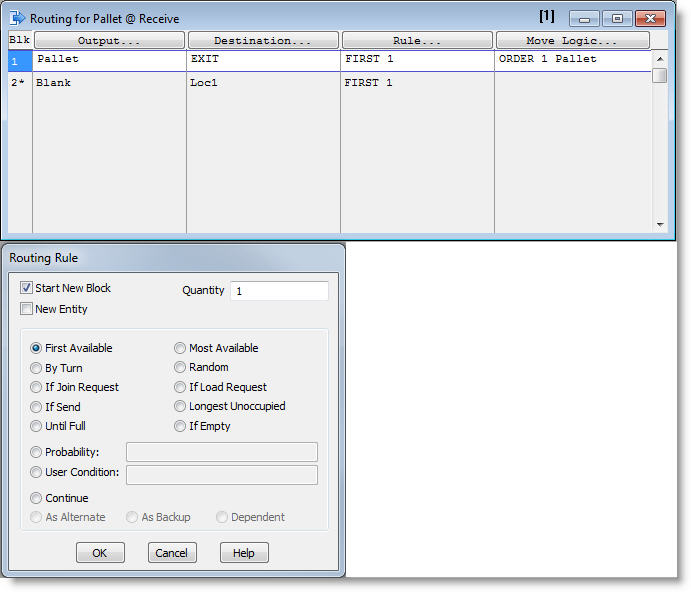The width and height of the screenshot is (691, 592).
Task: Open Help for Routing Rule
Action: [244, 553]
